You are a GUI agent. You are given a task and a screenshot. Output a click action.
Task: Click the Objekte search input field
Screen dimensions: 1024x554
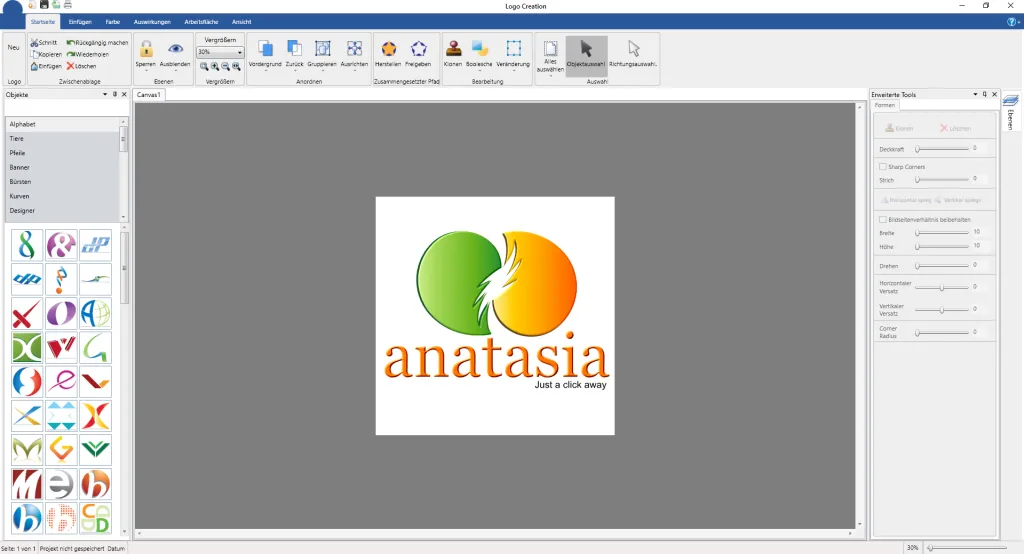coord(66,108)
